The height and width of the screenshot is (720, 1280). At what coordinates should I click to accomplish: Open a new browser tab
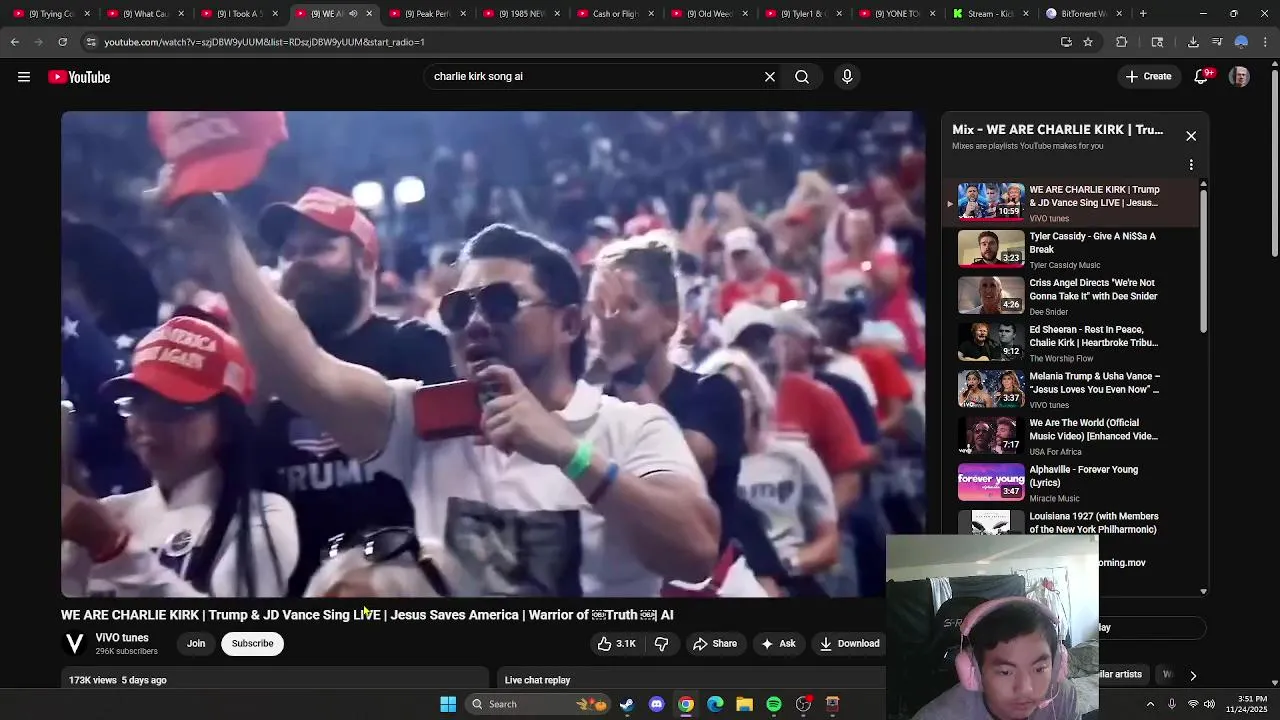pyautogui.click(x=1143, y=14)
